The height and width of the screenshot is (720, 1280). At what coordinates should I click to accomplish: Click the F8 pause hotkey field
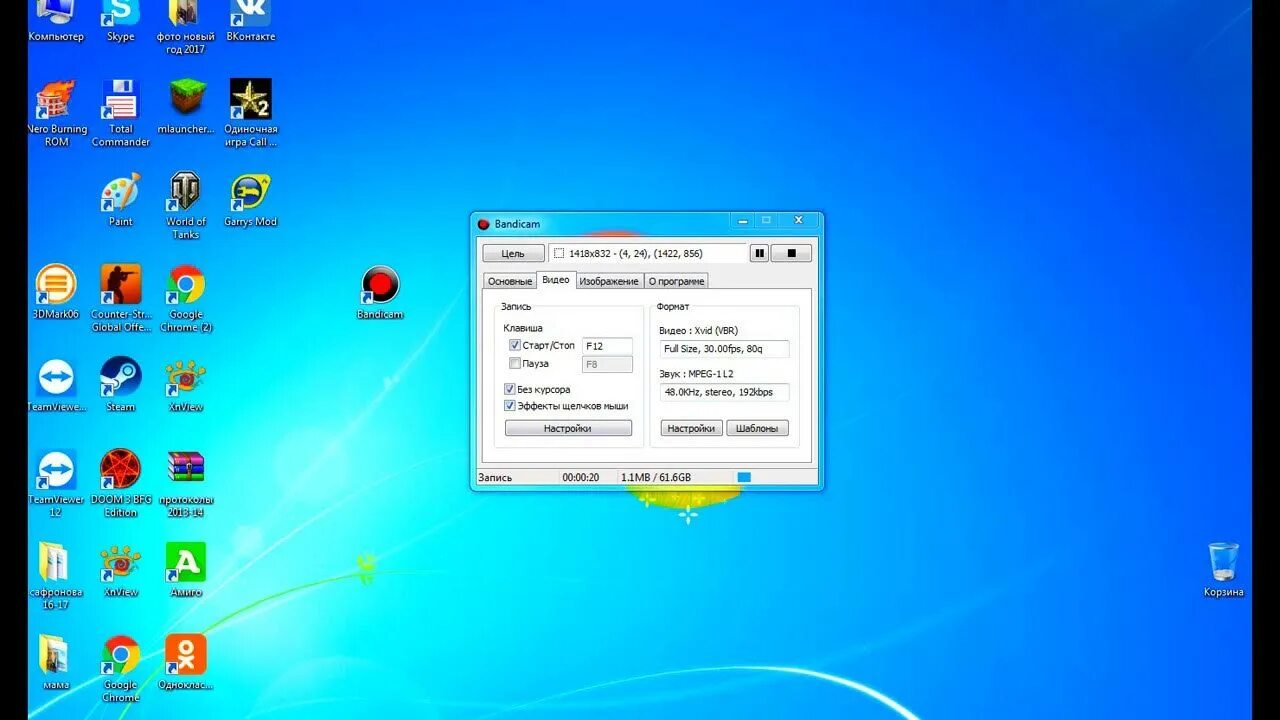607,364
